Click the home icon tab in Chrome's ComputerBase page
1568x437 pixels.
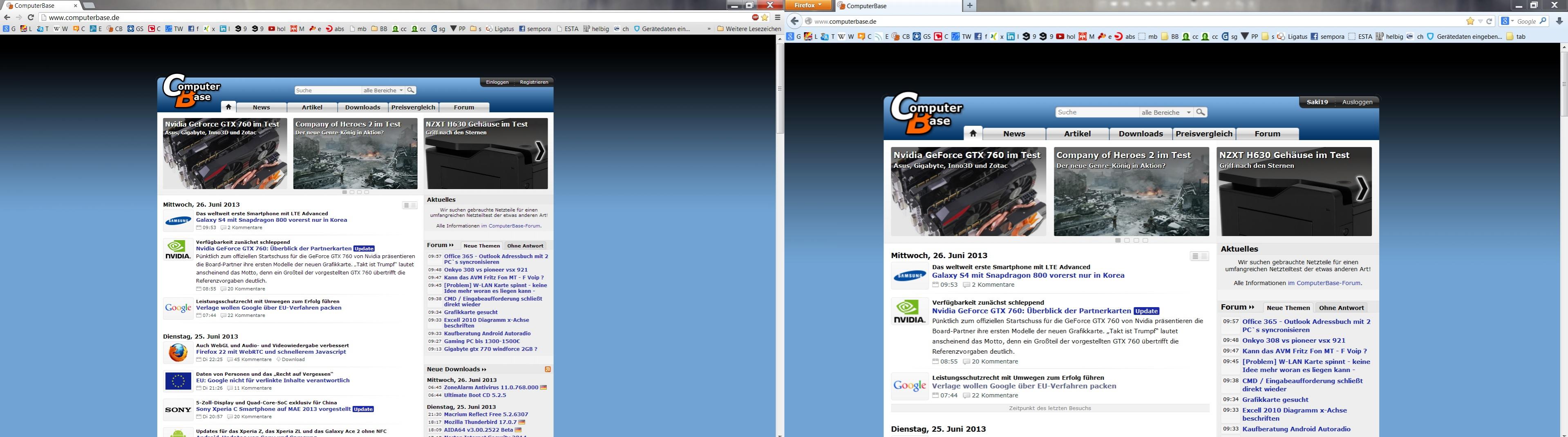[x=228, y=107]
